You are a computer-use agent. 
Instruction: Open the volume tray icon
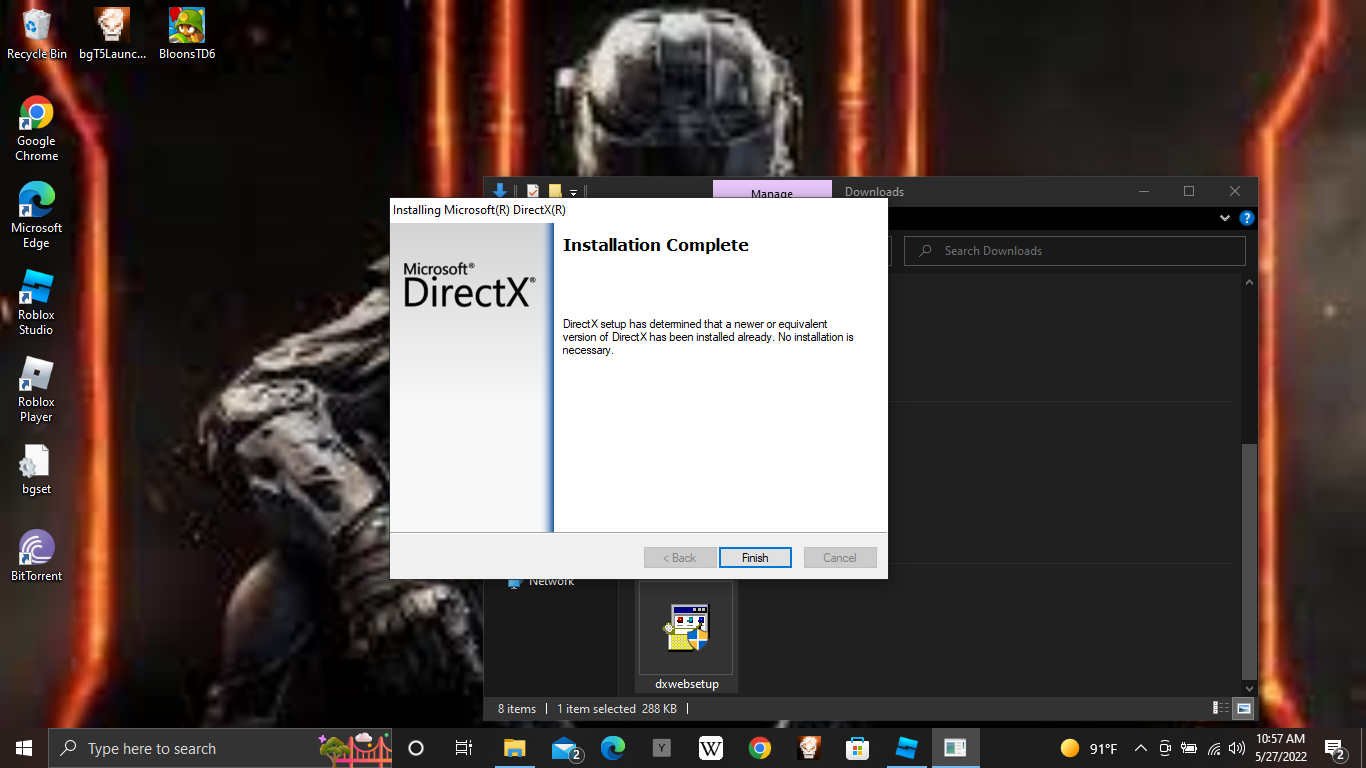(x=1237, y=748)
